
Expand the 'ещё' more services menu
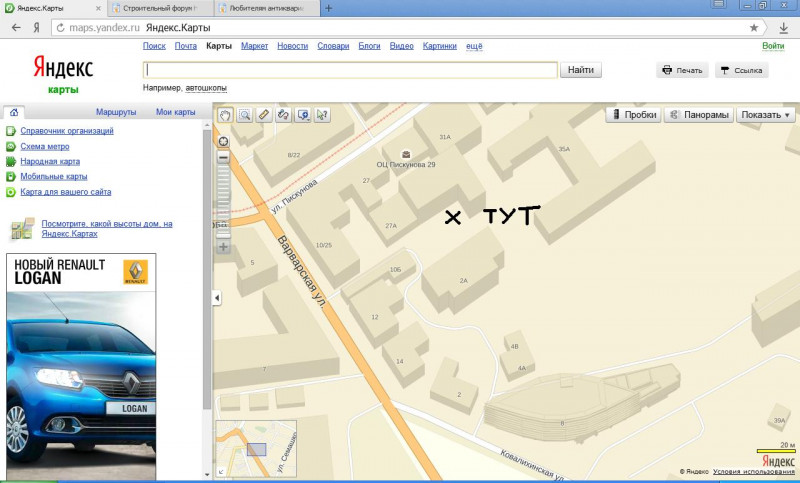click(x=475, y=46)
